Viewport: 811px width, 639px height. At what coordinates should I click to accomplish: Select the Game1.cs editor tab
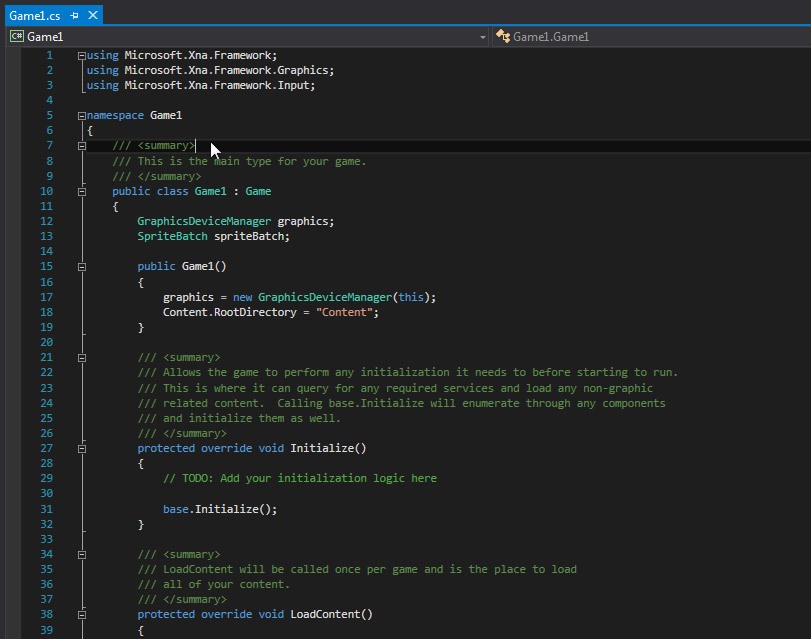35,16
